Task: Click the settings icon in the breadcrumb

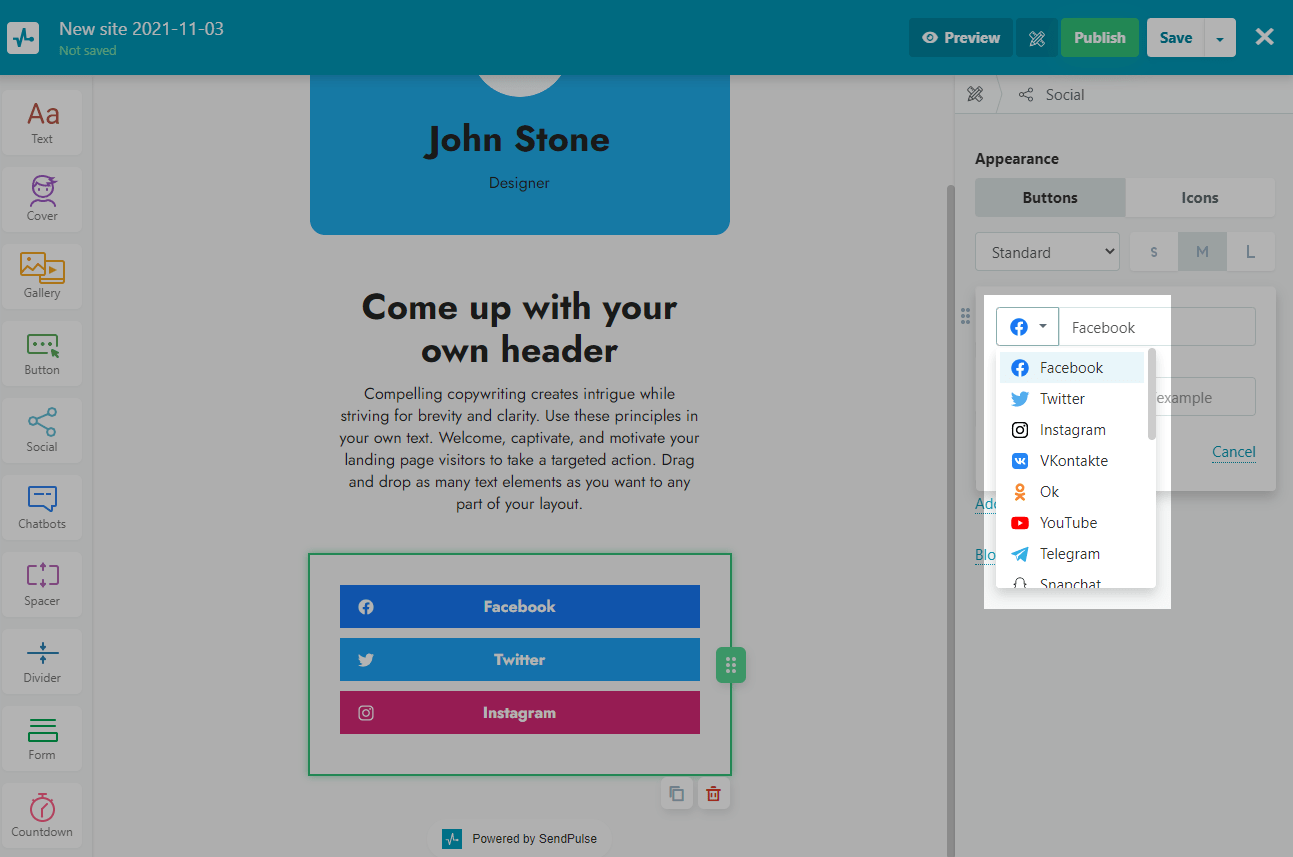Action: coord(975,95)
